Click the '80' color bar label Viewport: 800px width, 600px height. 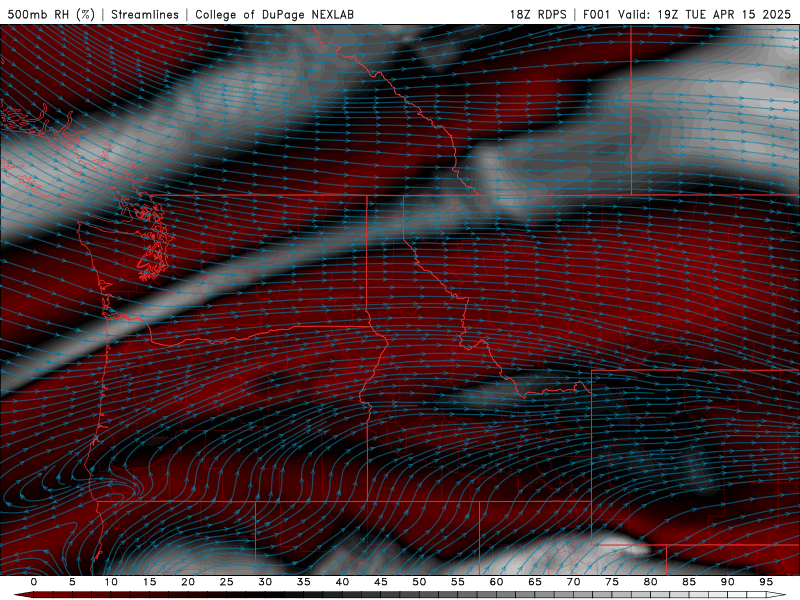[651, 582]
